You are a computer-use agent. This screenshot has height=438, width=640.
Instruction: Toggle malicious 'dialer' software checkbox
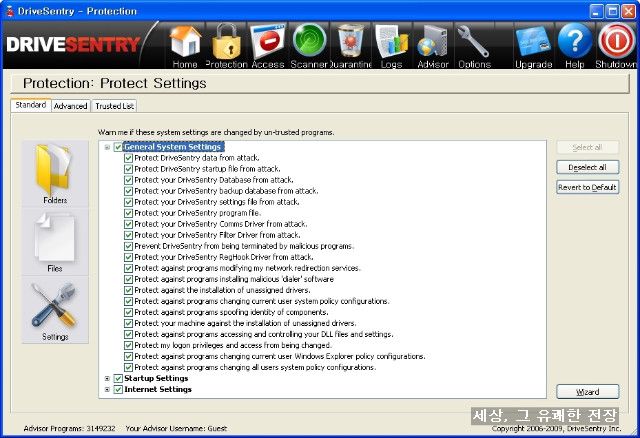(x=128, y=279)
